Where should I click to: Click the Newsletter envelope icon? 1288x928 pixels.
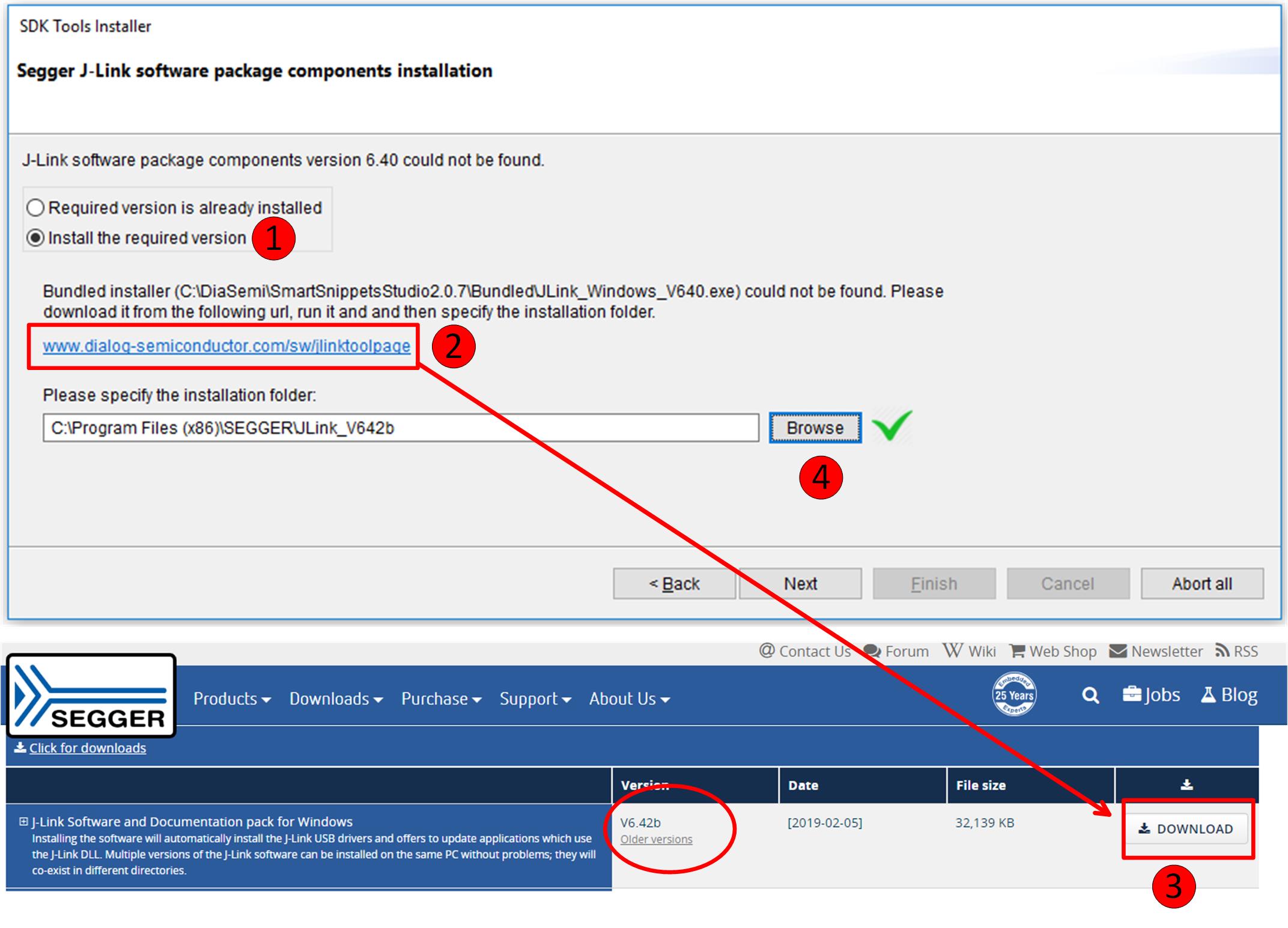1118,651
